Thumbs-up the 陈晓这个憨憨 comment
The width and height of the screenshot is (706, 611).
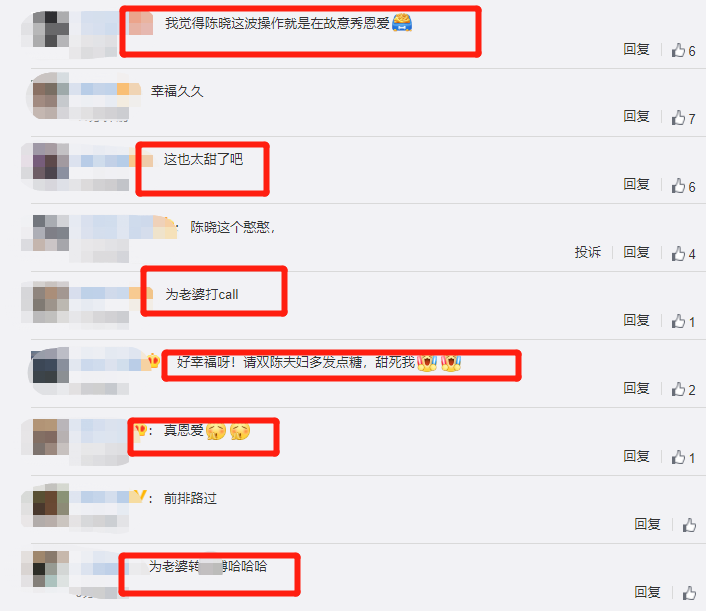tap(679, 253)
